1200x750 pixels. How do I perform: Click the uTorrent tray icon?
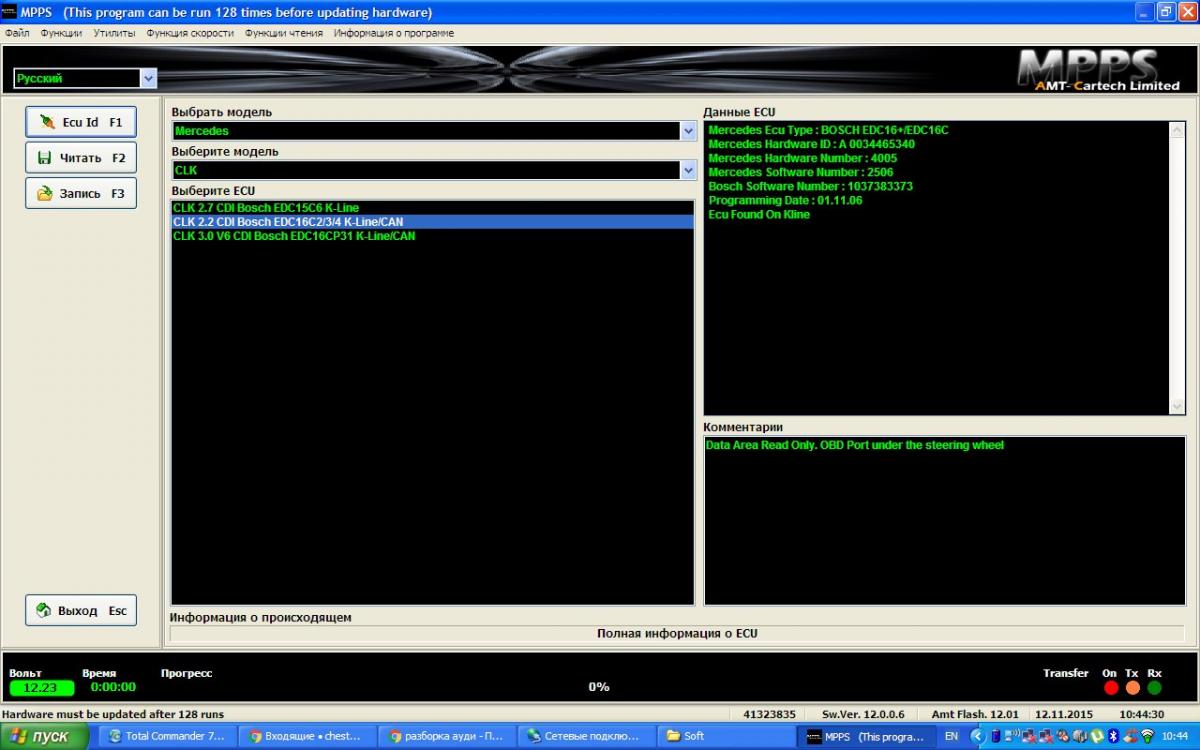click(1096, 736)
